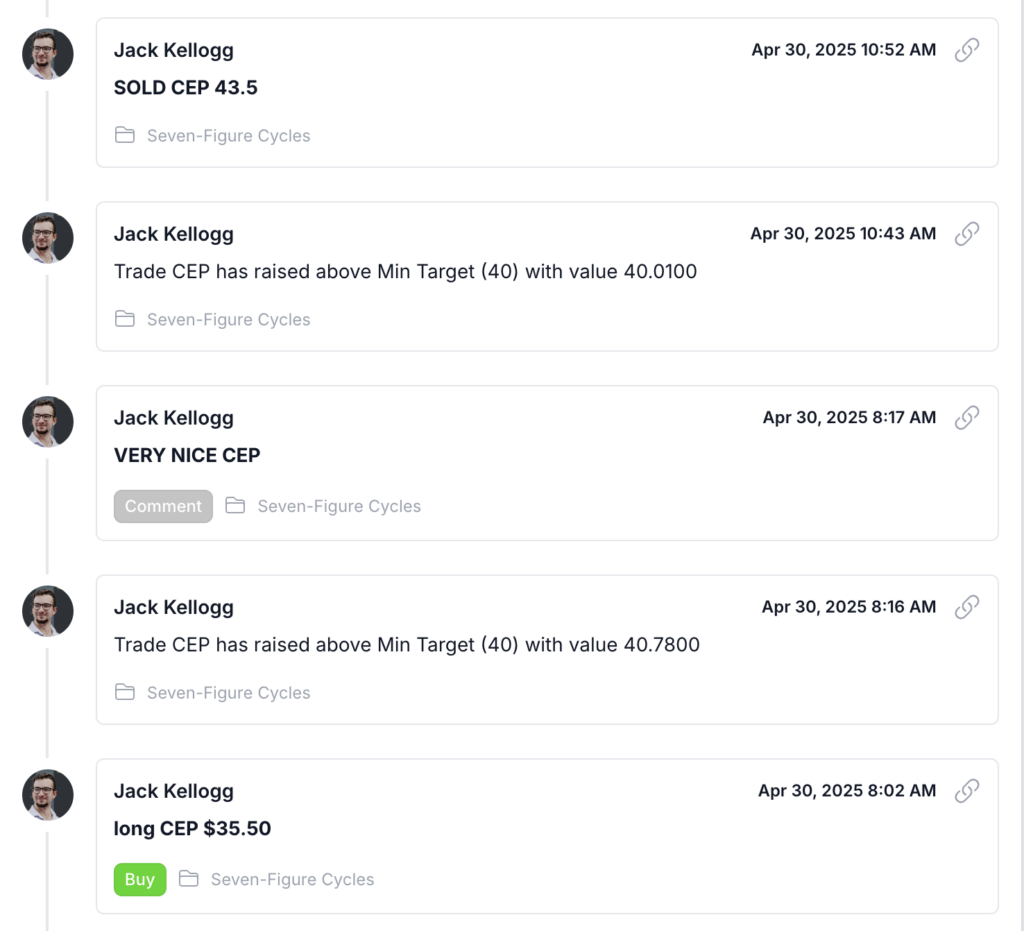Click timestamp Apr 30, 2025 10:52 AM
Viewport: 1024px width, 931px height.
pos(844,50)
